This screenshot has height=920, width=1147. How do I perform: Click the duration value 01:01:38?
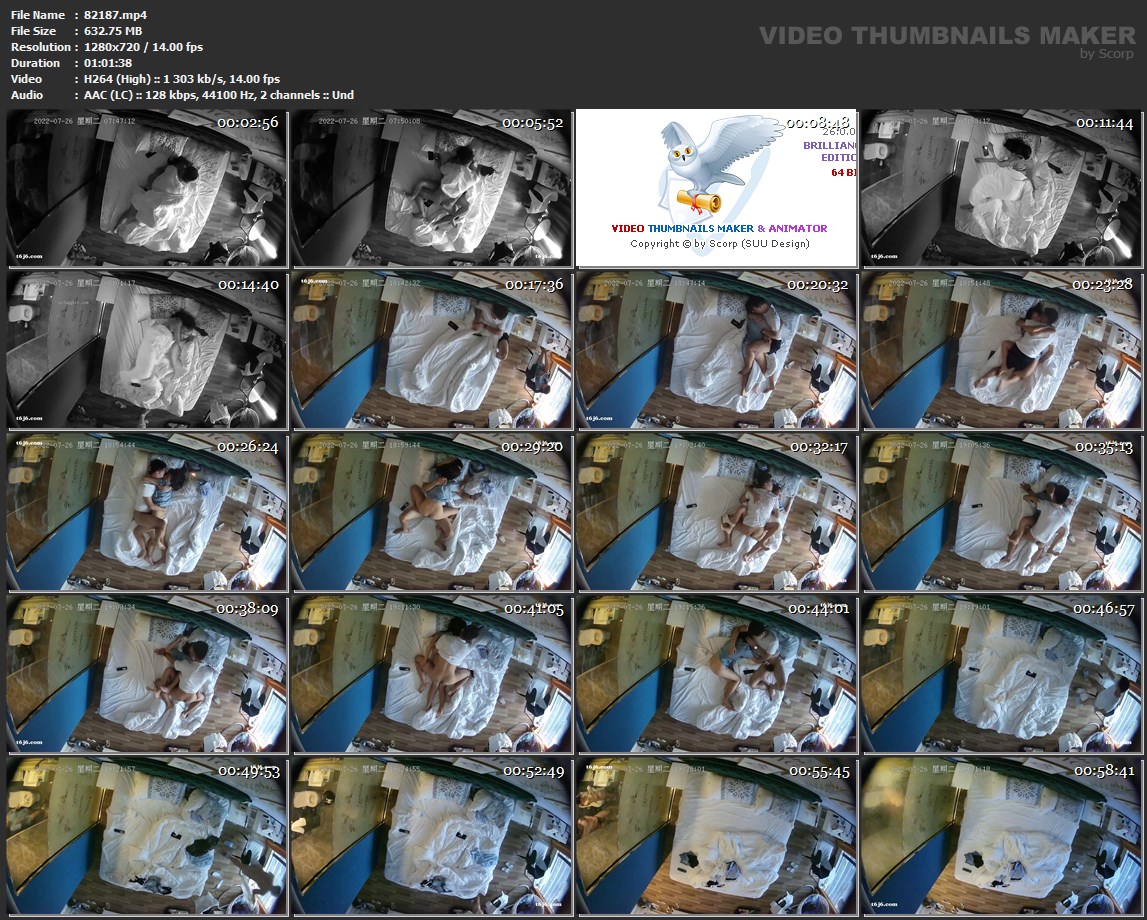coord(108,63)
